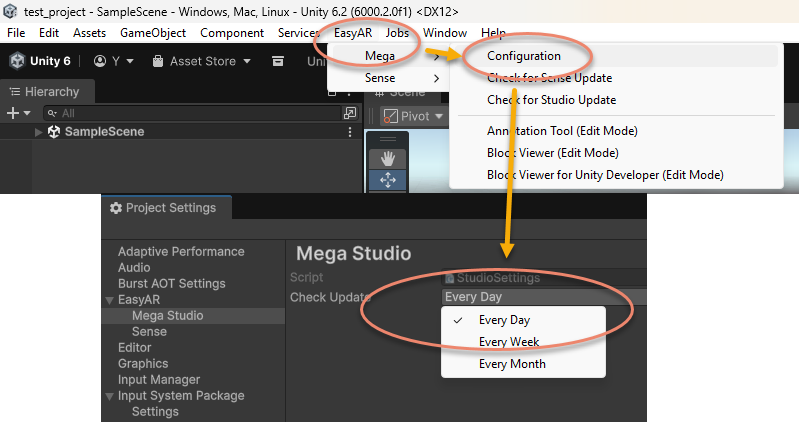
Task: Select the checked Every Day option
Action: [504, 320]
